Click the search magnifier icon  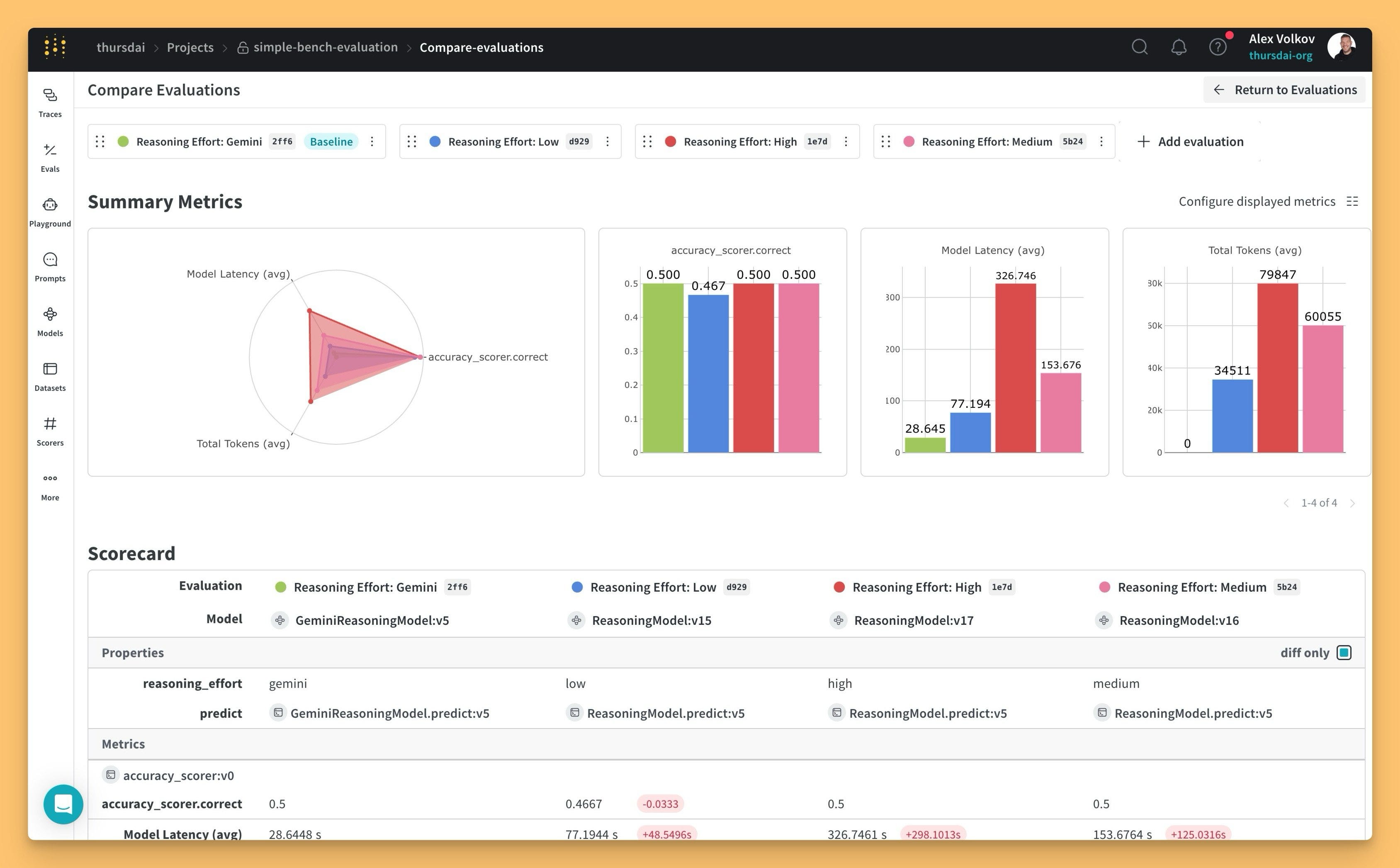(x=1140, y=47)
